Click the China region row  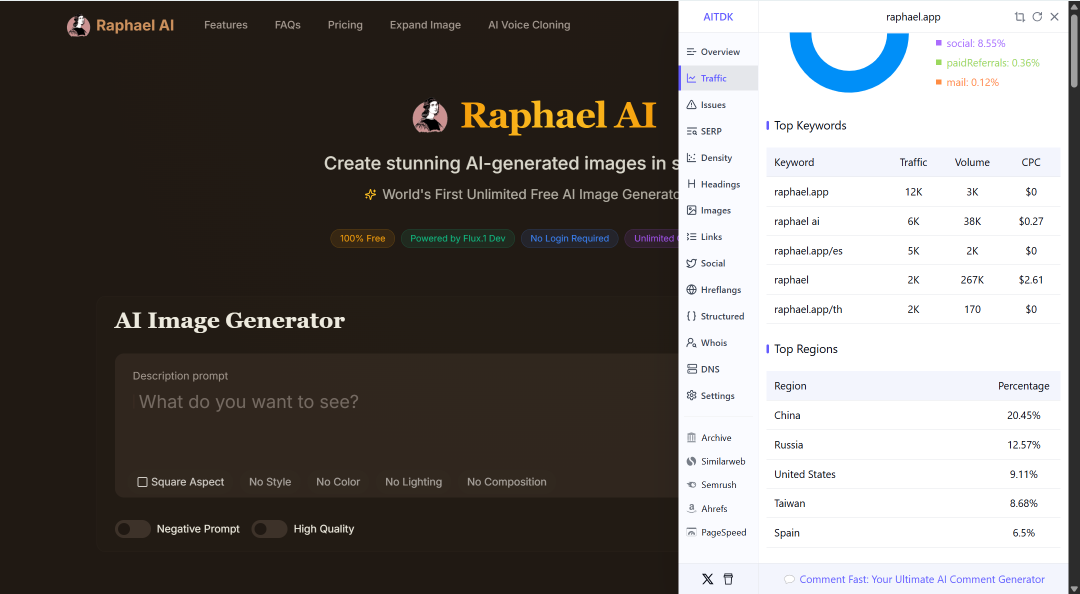pos(913,416)
